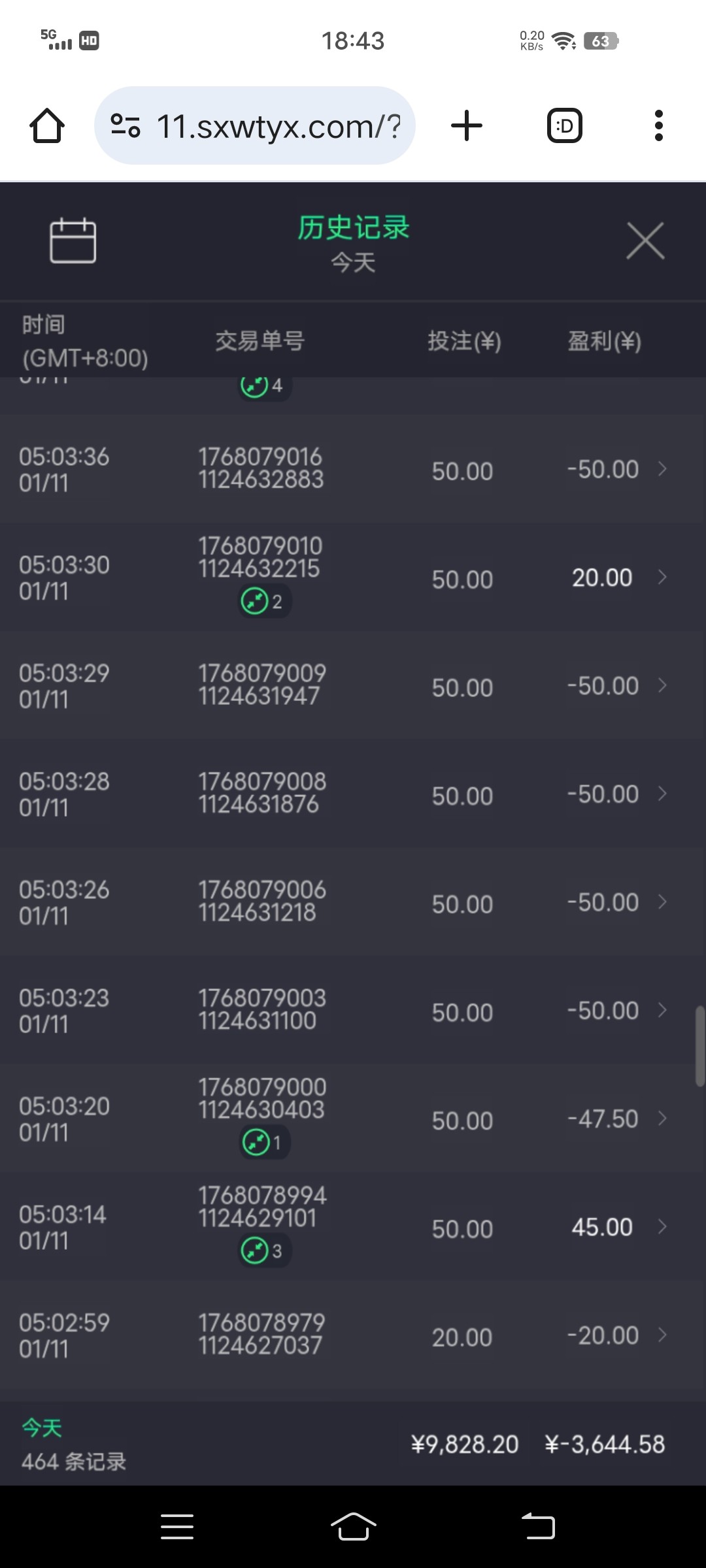
Task: Open the Android recent apps menu
Action: (x=177, y=1527)
